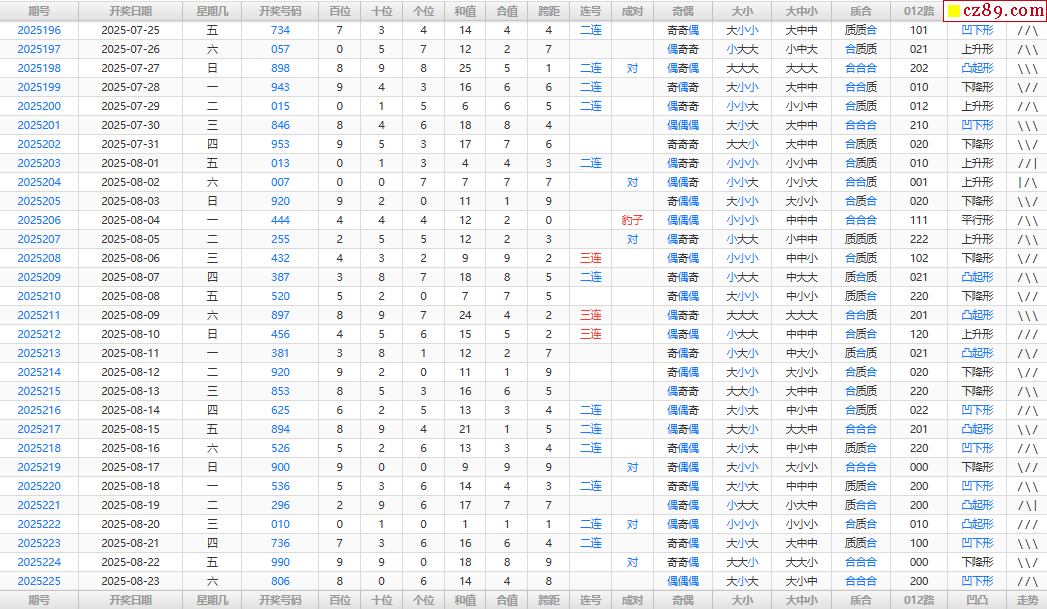1047x609 pixels.
Task: Click the 大中小 header in bottom row
Action: [801, 600]
